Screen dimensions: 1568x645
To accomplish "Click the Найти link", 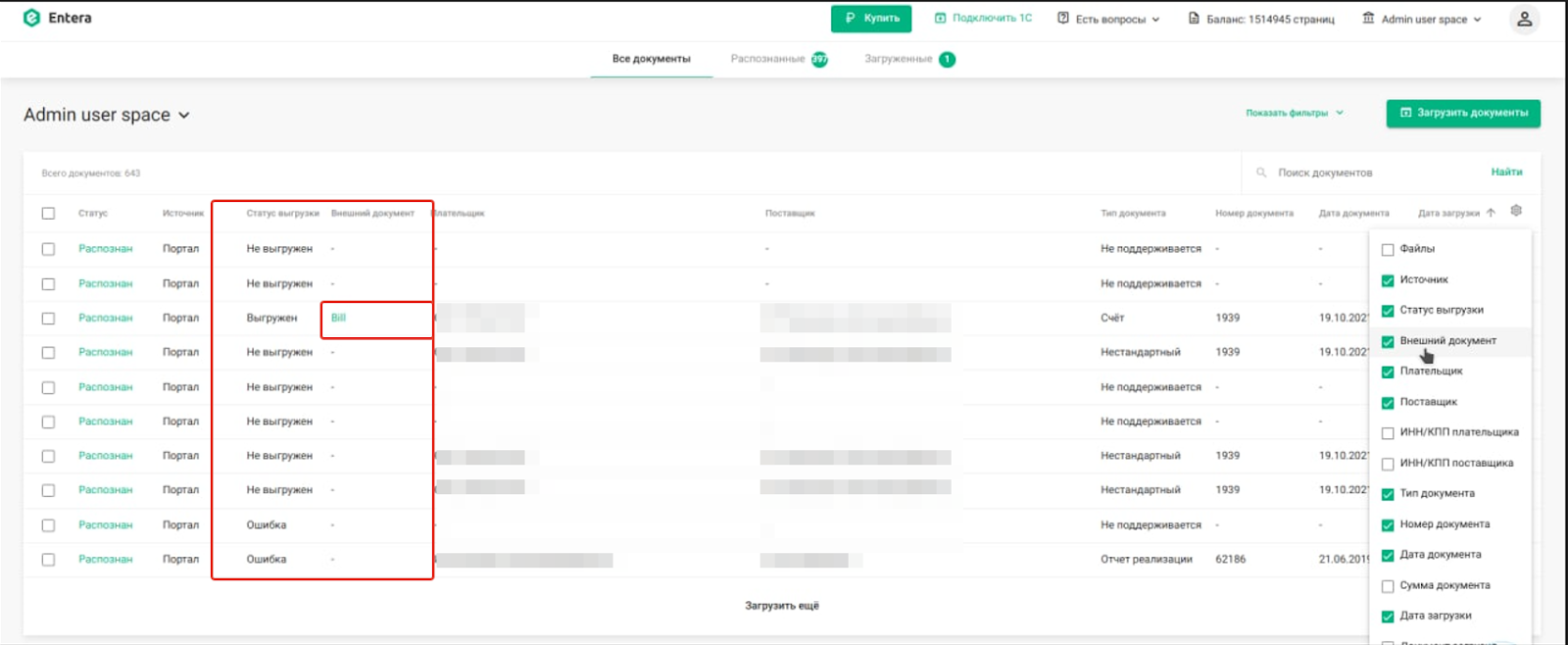I will pos(1506,172).
